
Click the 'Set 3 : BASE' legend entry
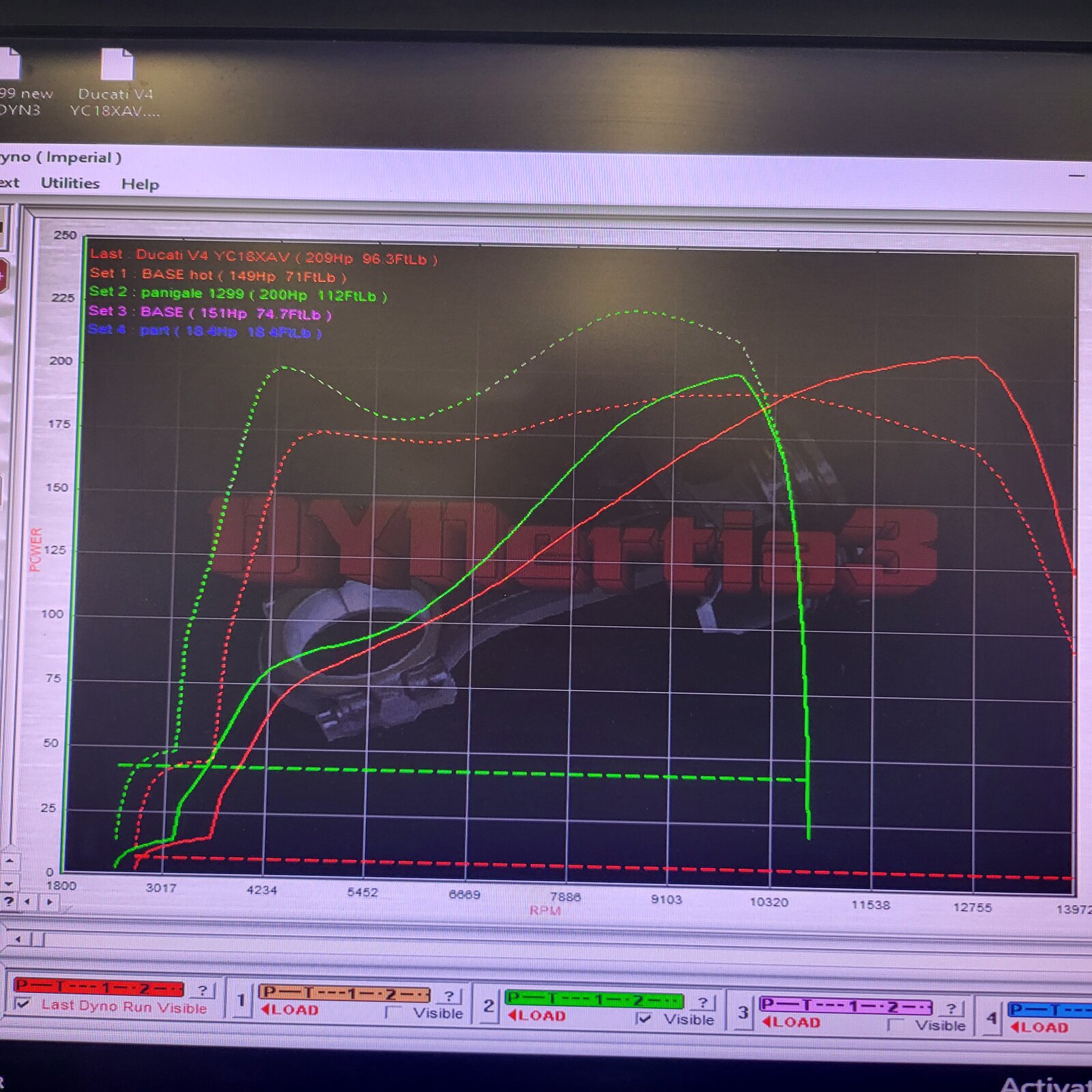click(x=210, y=313)
